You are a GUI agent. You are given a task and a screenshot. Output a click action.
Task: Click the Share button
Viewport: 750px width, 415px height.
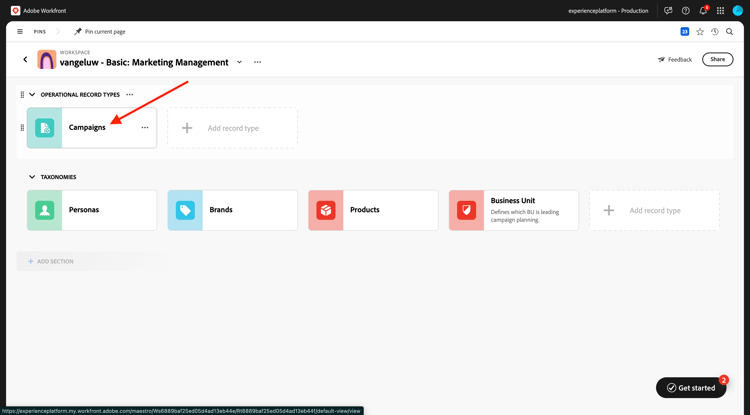[x=717, y=59]
